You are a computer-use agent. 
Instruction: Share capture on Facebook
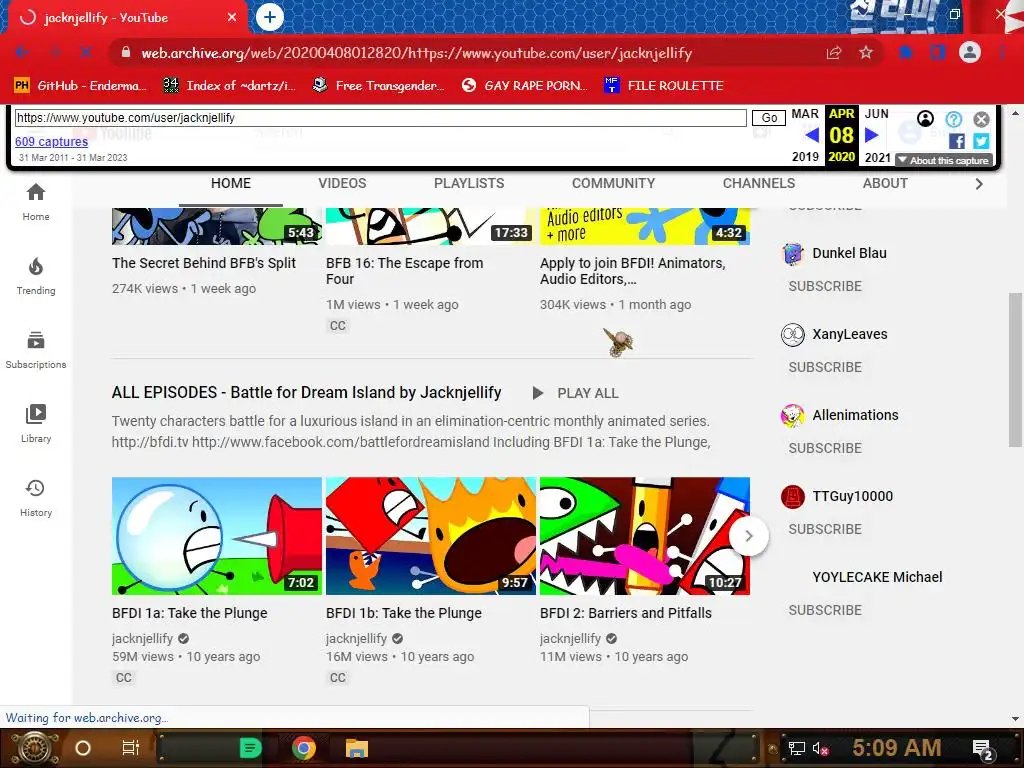coord(957,141)
